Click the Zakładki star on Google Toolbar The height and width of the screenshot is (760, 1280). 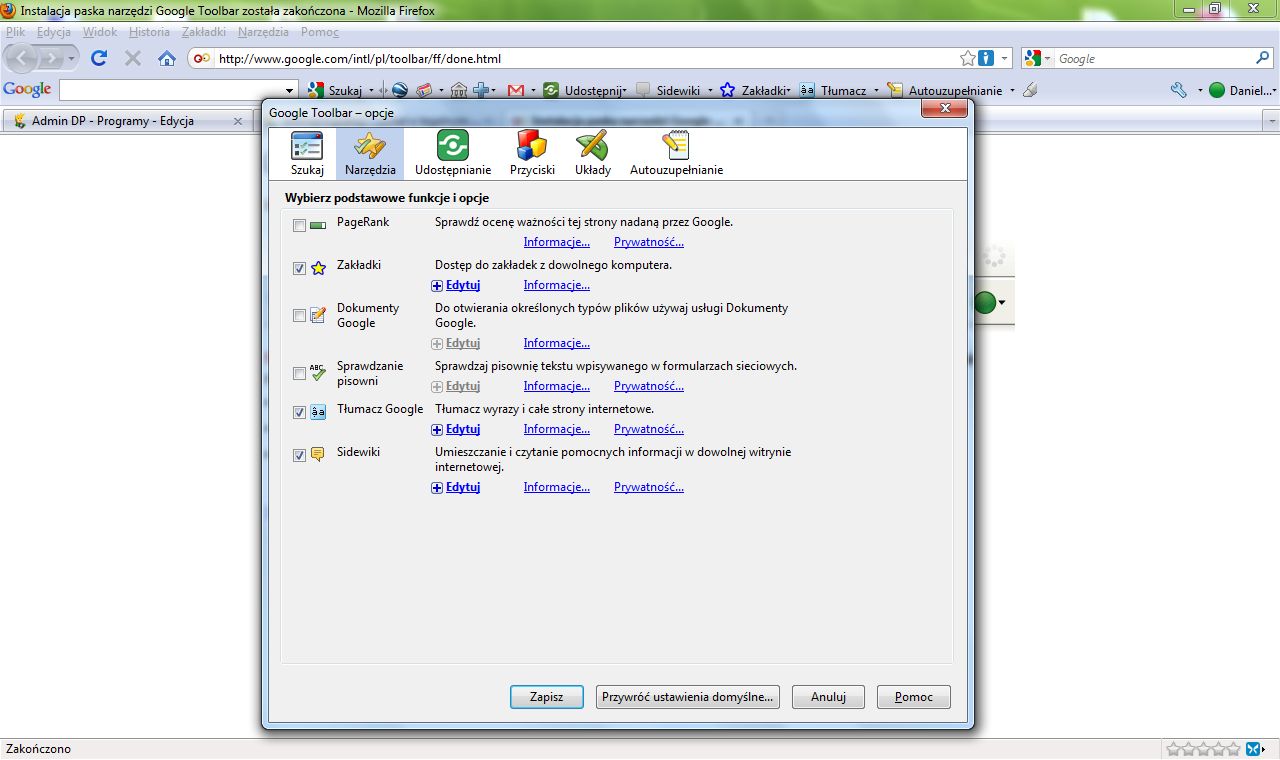728,90
